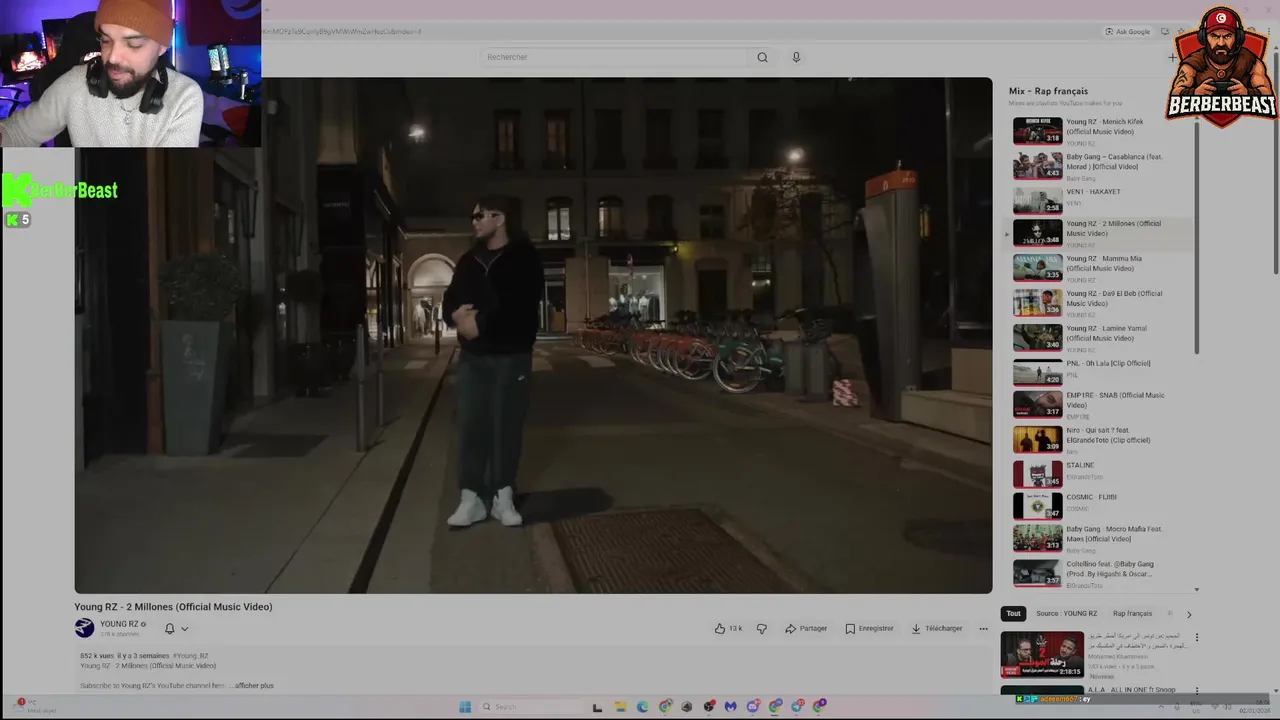Expand the notification options chevron next to bell
This screenshot has width=1280, height=720.
[184, 629]
